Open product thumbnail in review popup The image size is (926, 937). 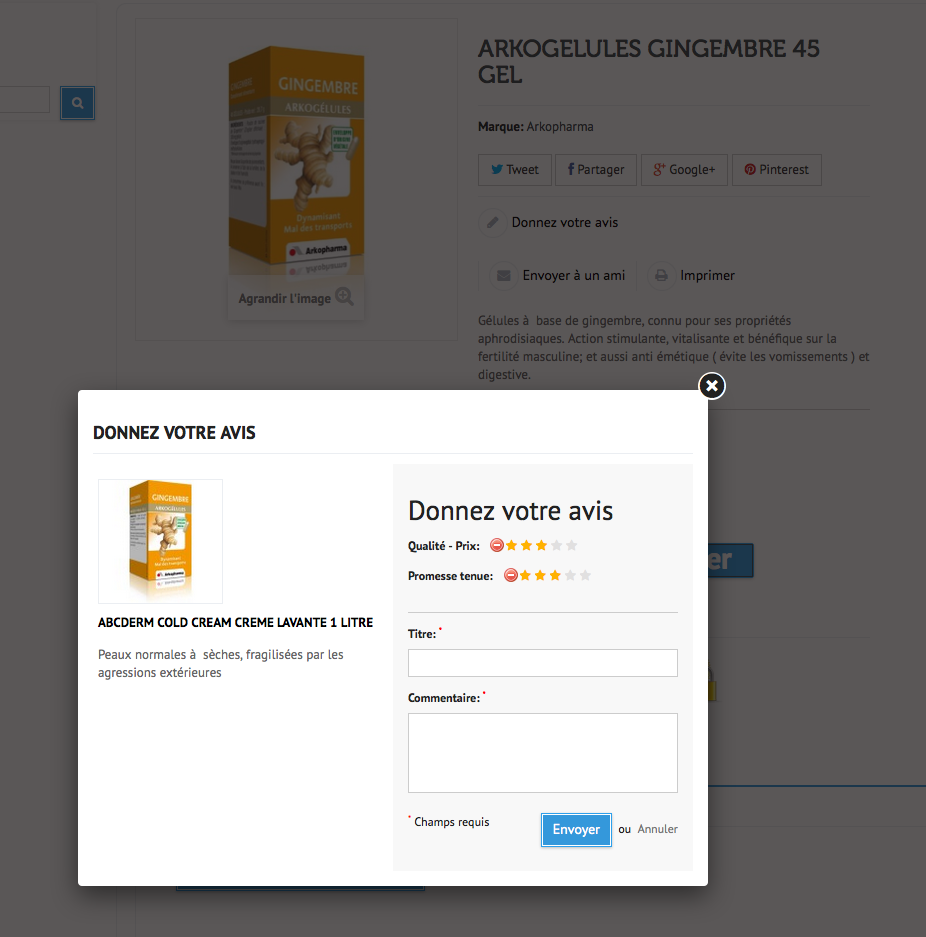160,541
